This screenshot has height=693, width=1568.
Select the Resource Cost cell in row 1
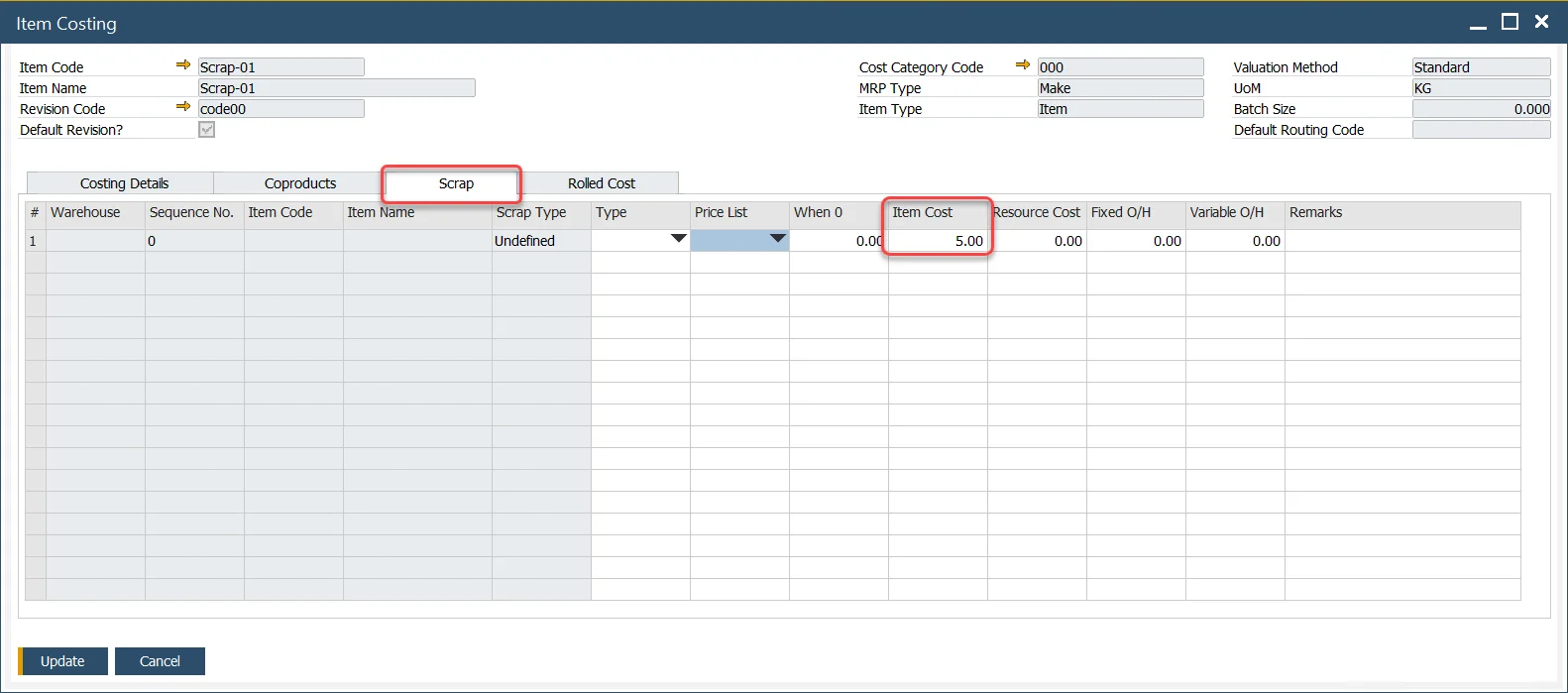click(x=1037, y=241)
